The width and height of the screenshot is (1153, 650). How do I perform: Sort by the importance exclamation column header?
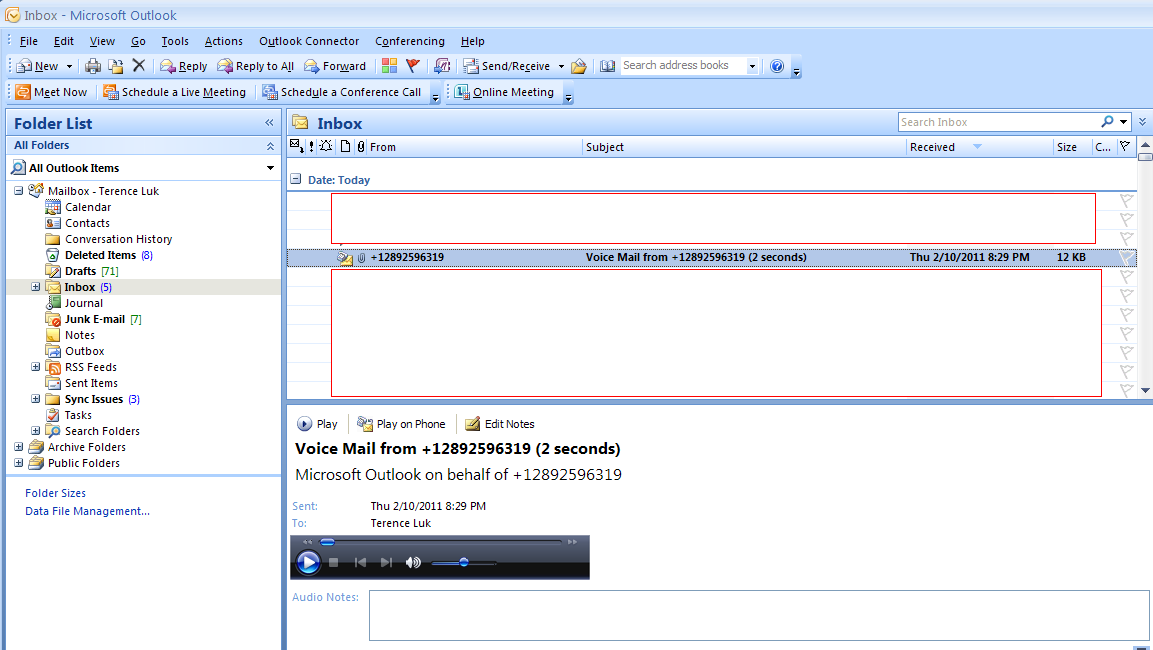coord(312,146)
